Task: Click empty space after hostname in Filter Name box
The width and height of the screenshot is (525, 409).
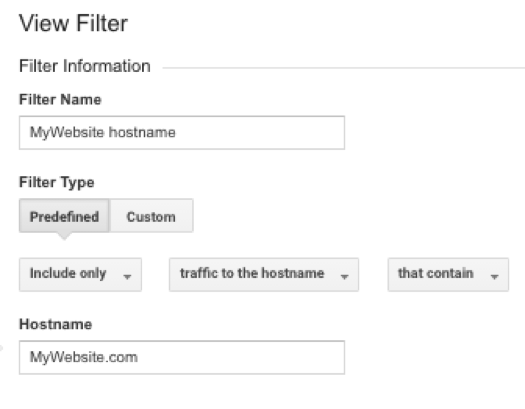Action: point(259,133)
